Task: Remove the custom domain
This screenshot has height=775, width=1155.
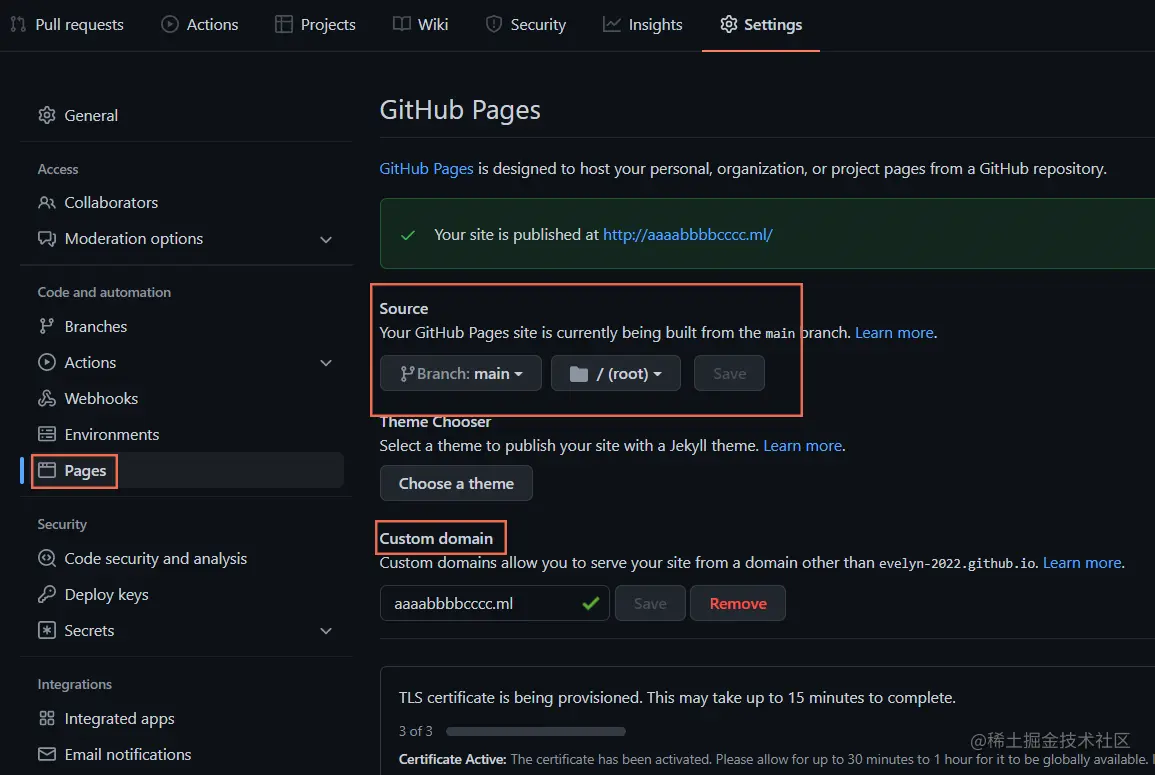Action: (x=738, y=603)
